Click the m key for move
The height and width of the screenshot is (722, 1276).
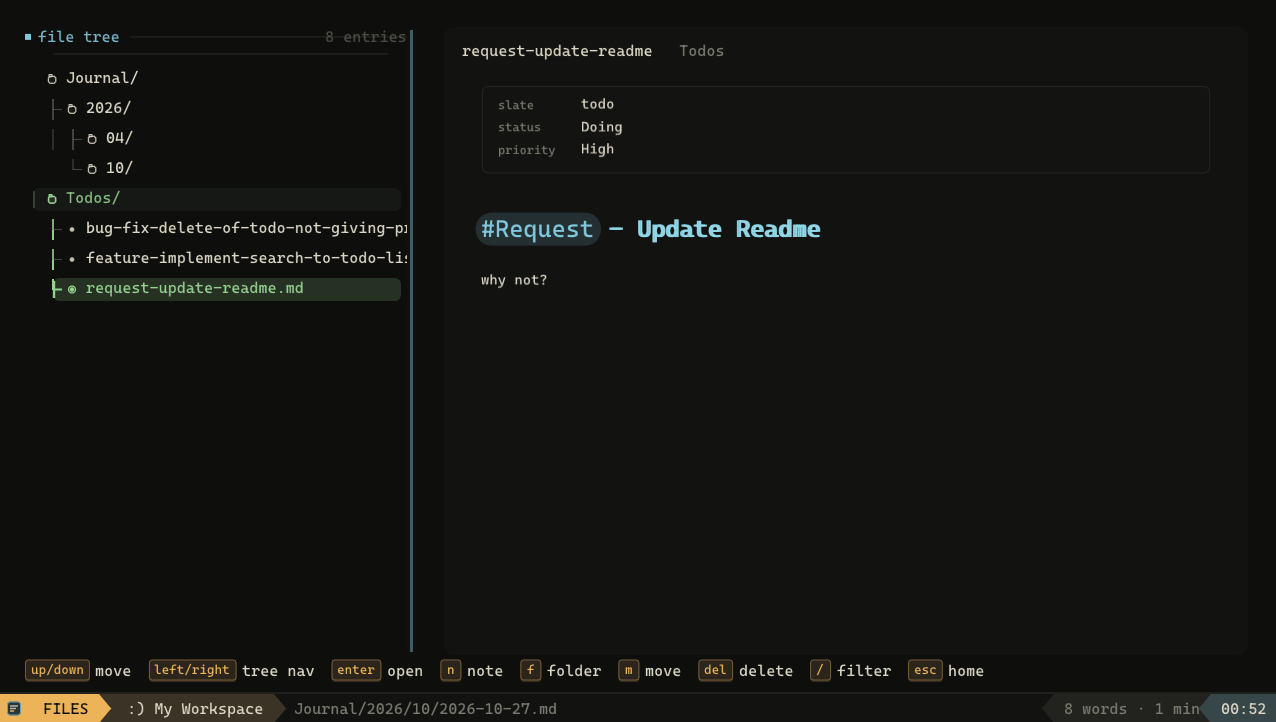tap(628, 670)
